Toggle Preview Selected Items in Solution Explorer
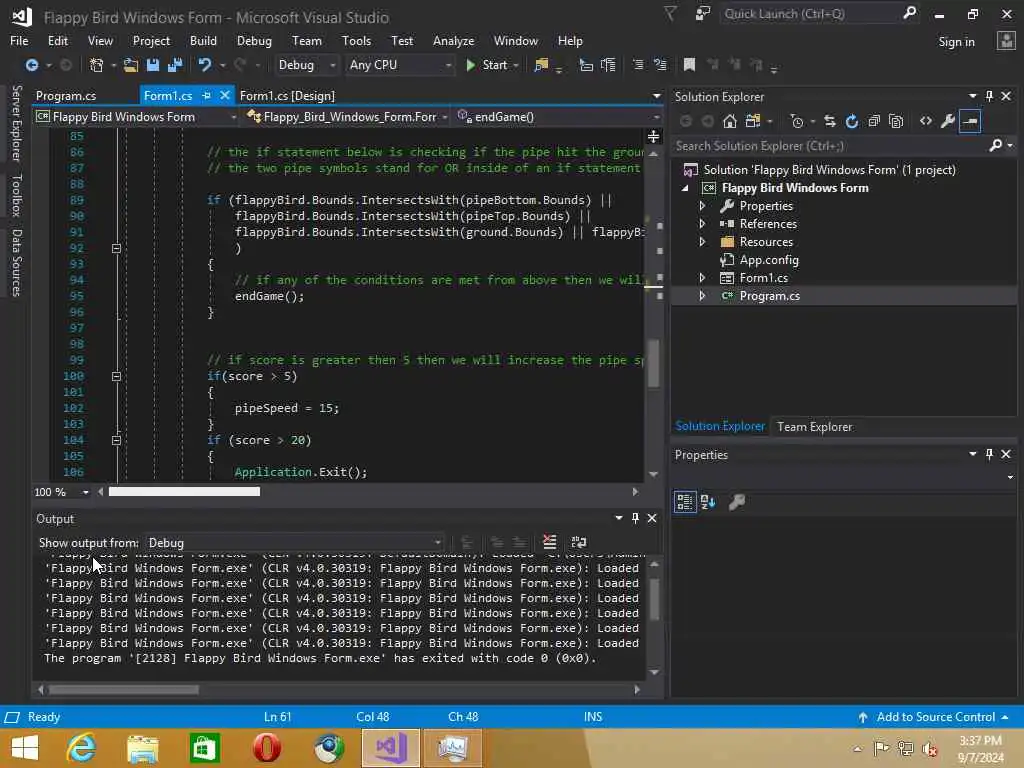The image size is (1024, 768). pos(970,121)
